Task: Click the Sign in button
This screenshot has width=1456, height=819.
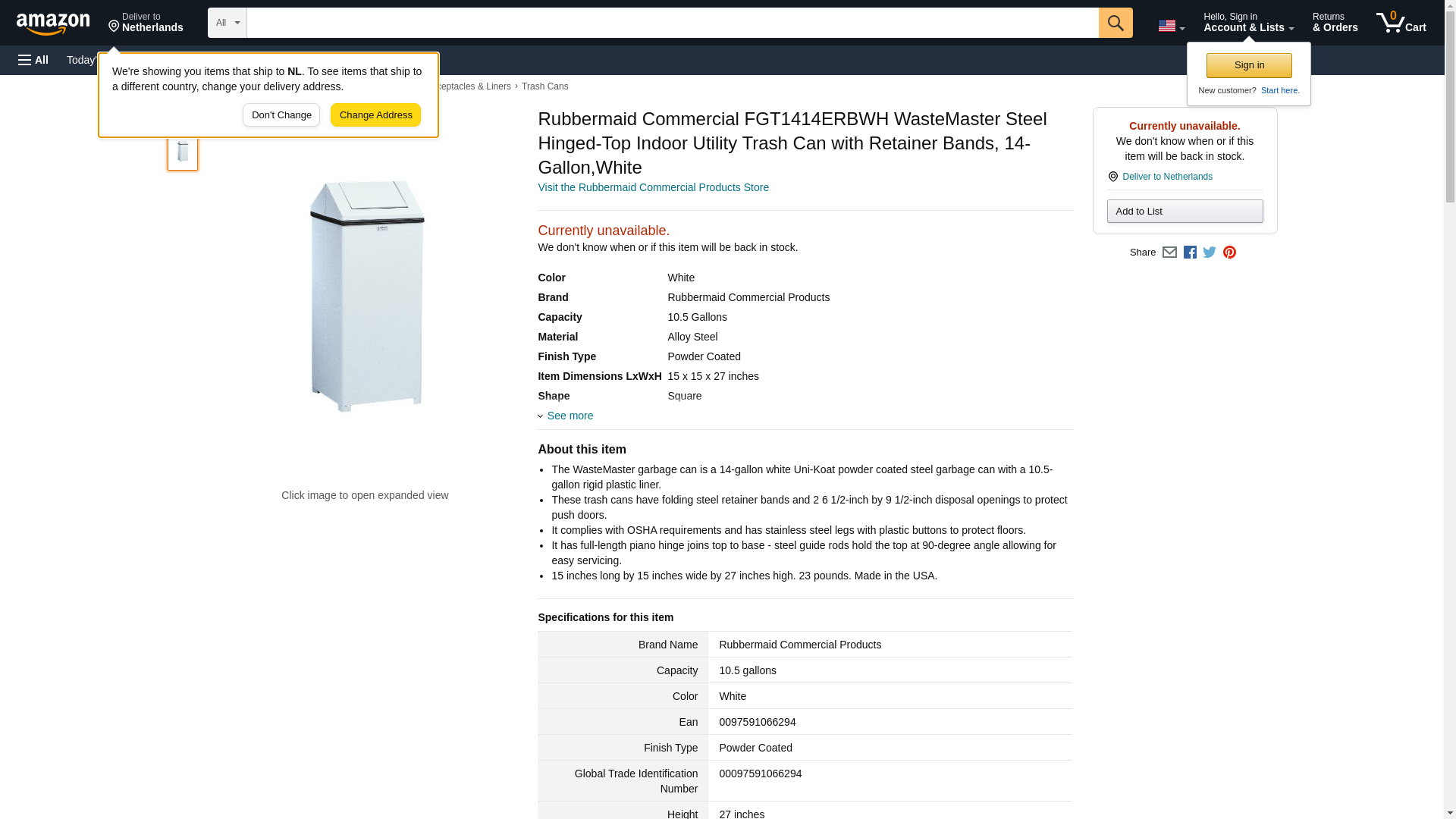Action: [x=1248, y=66]
